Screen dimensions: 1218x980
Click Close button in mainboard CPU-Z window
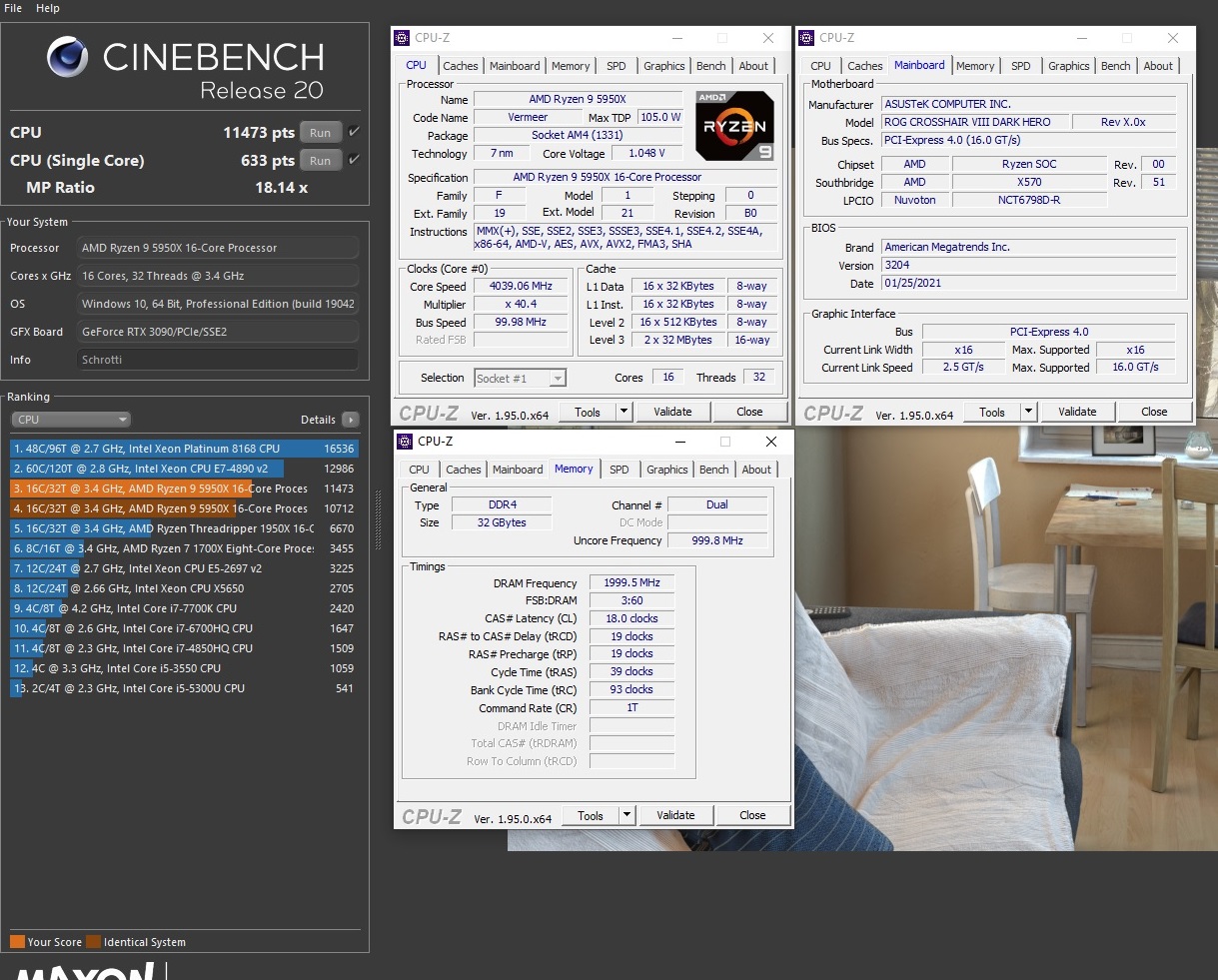1154,412
